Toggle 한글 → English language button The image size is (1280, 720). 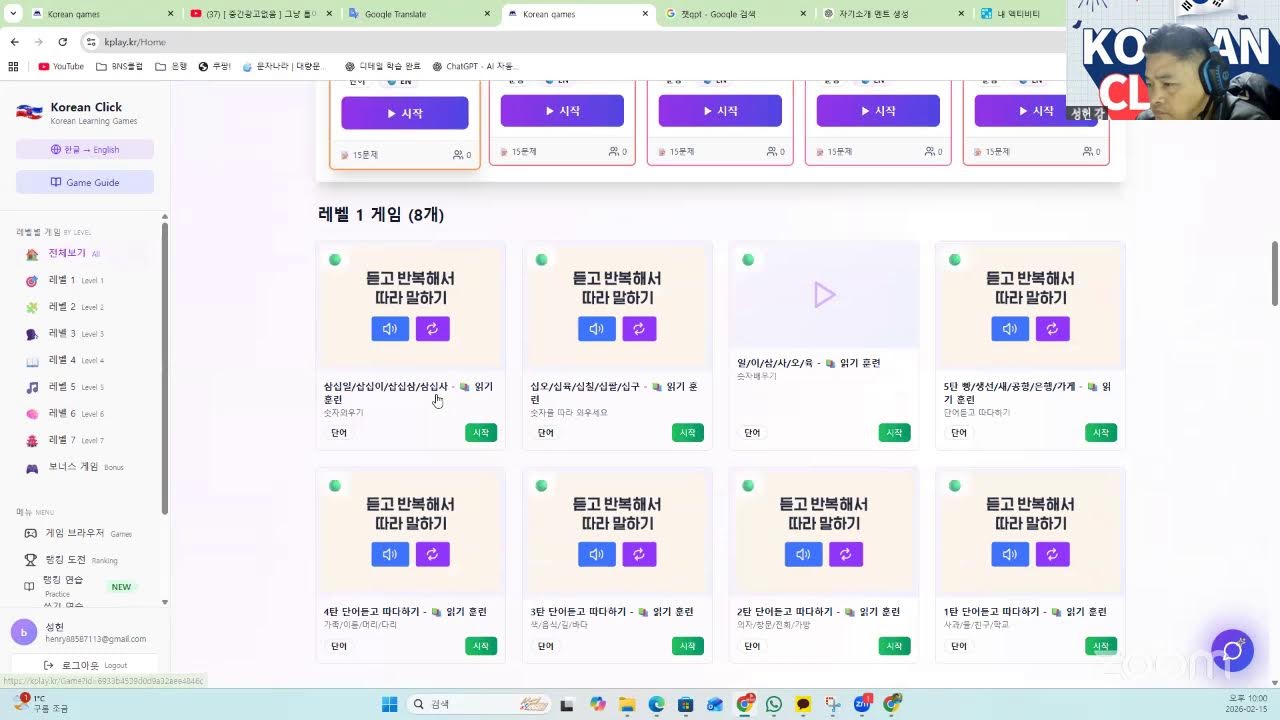85,150
